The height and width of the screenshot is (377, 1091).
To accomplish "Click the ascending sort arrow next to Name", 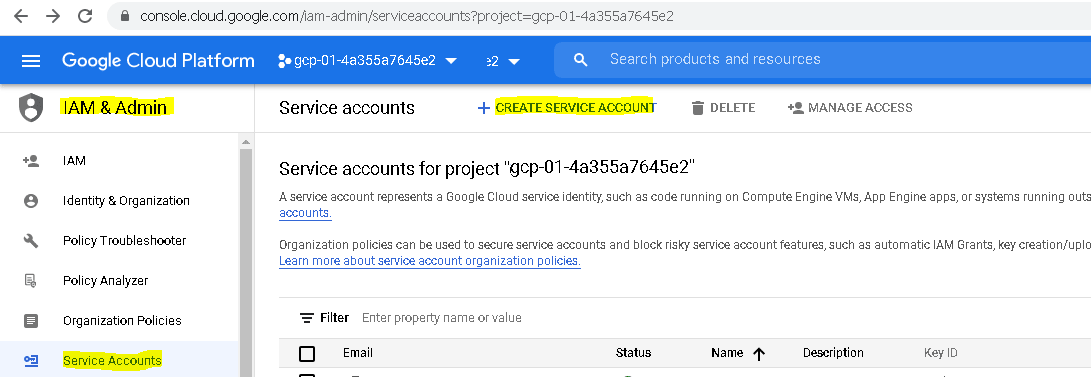I will [759, 354].
